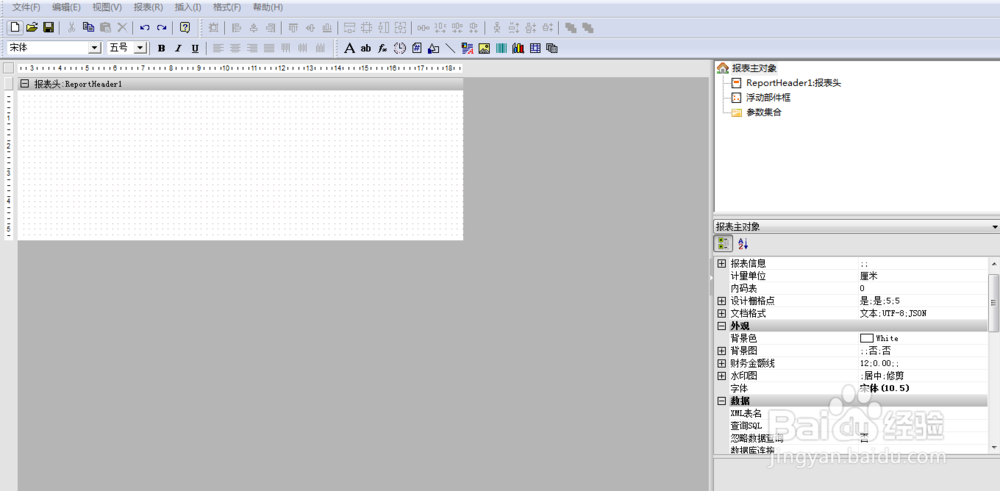Sort properties alphabetically with AZ icon

pyautogui.click(x=743, y=243)
